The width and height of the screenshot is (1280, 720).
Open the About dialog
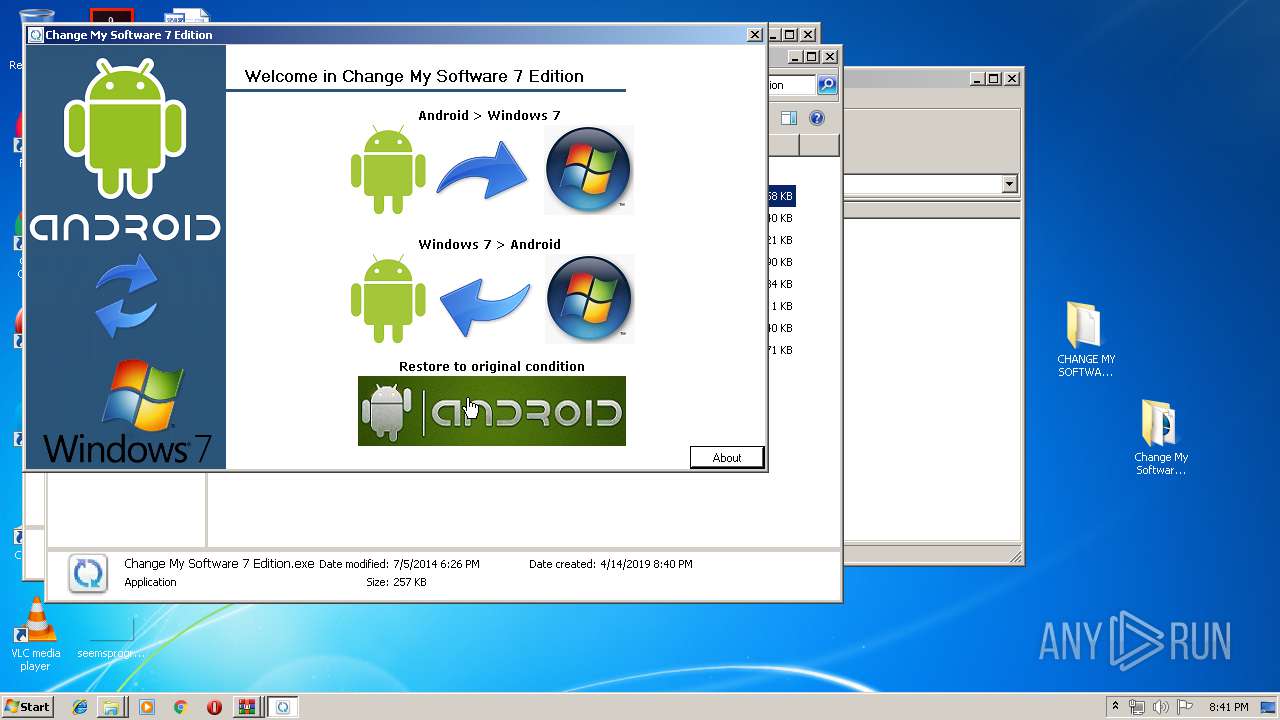click(x=727, y=458)
